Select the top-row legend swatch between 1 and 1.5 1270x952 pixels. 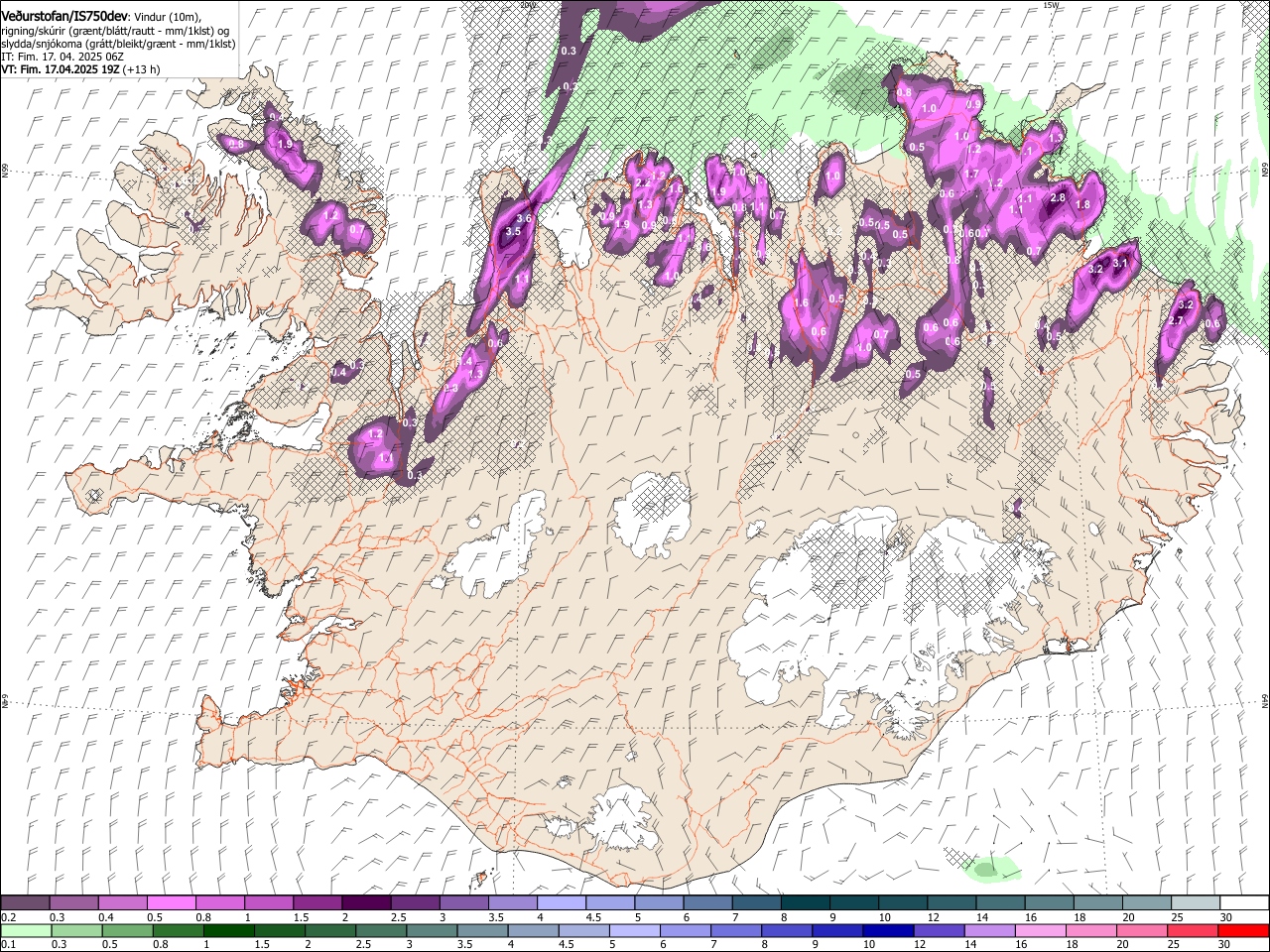269,903
